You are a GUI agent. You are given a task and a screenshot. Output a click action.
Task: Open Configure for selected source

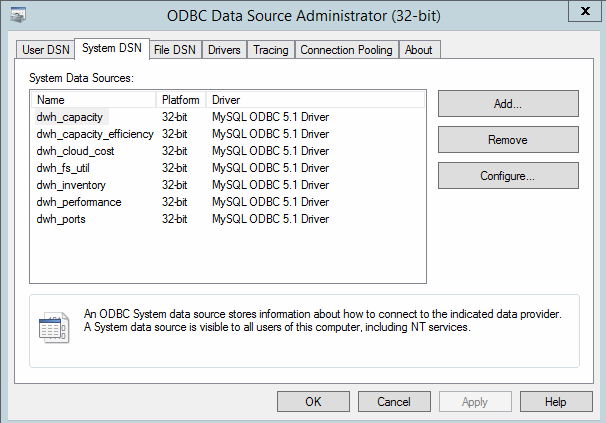(508, 176)
